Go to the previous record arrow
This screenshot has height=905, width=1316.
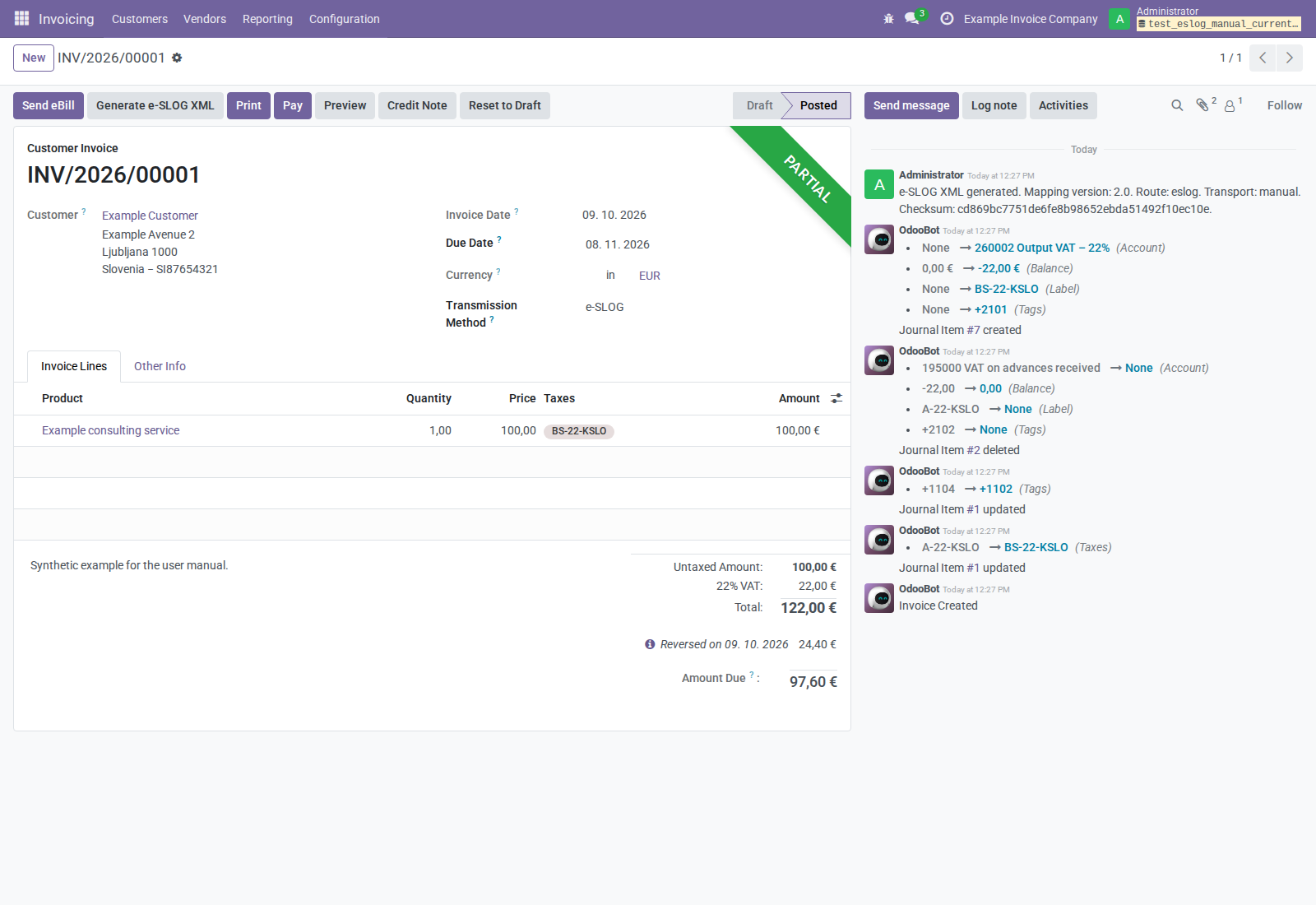[x=1263, y=58]
